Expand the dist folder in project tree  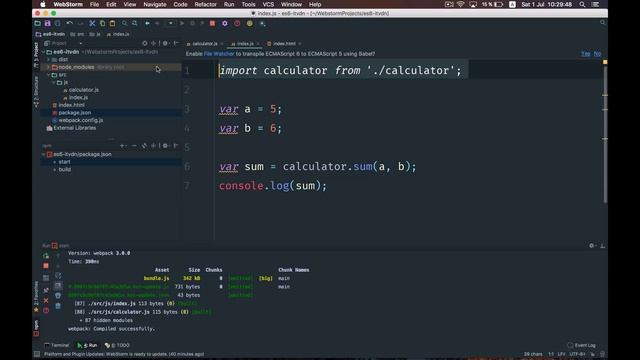(x=48, y=60)
